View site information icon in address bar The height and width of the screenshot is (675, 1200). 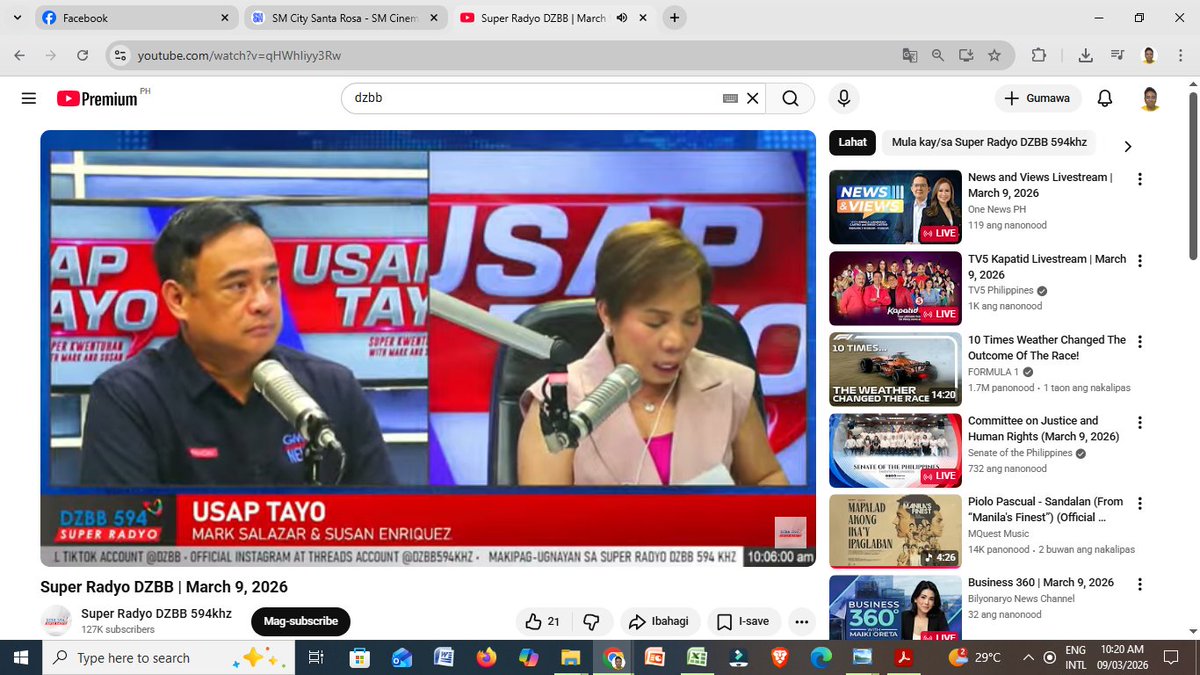pyautogui.click(x=119, y=55)
